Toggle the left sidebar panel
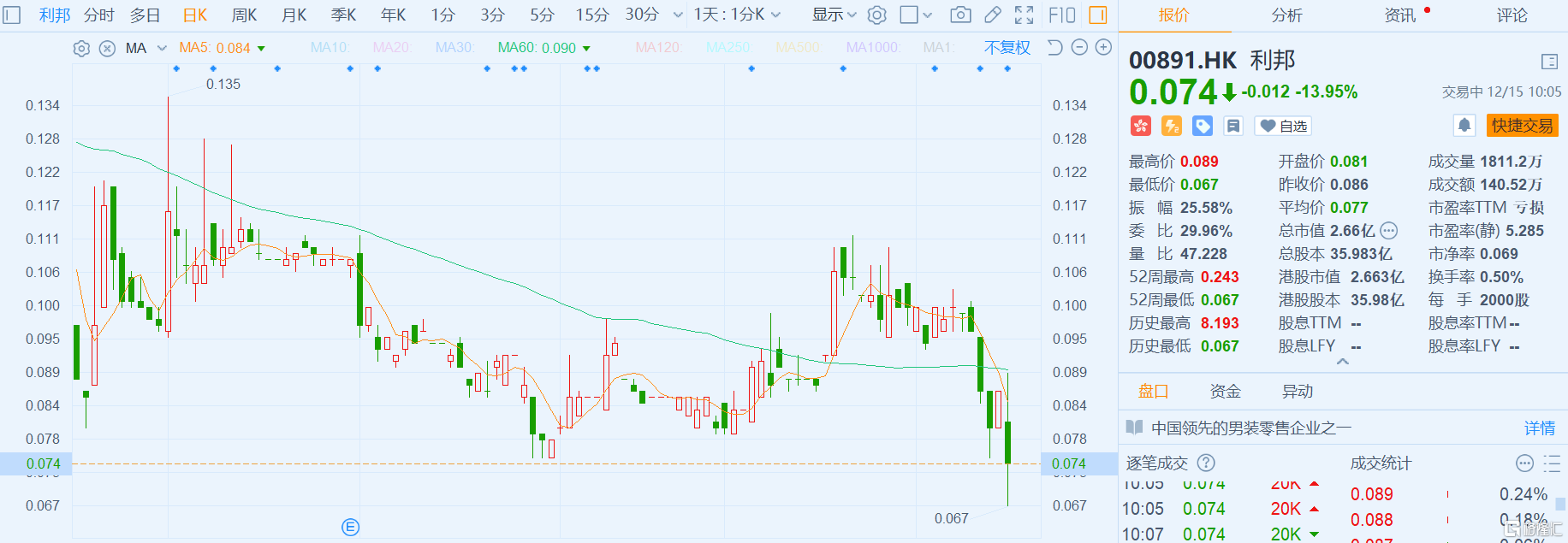 click(x=12, y=15)
